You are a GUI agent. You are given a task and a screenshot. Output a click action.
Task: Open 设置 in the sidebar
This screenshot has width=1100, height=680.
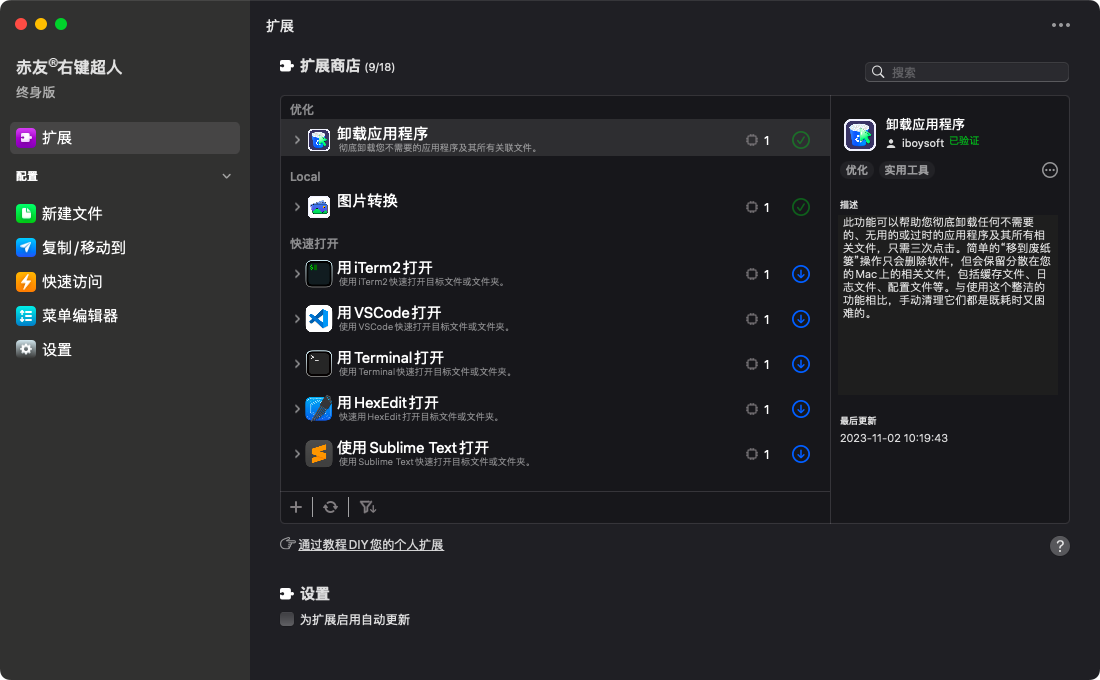(x=43, y=349)
